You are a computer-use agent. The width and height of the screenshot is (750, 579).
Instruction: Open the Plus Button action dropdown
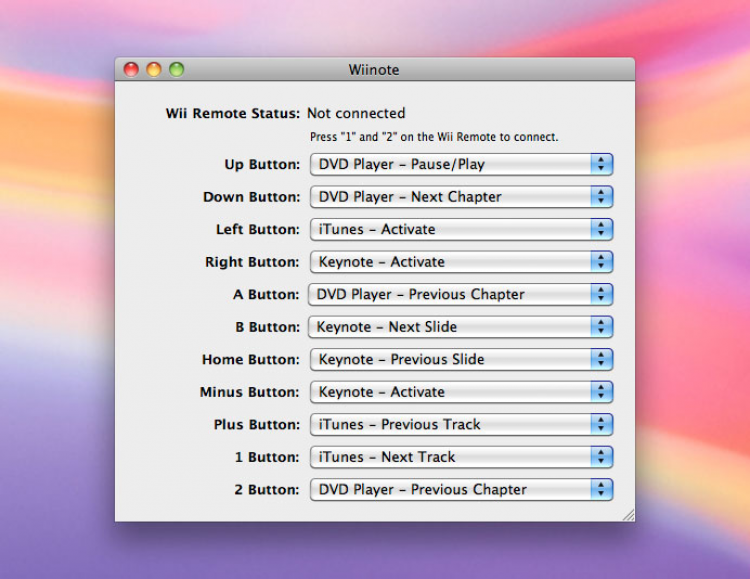tap(461, 424)
